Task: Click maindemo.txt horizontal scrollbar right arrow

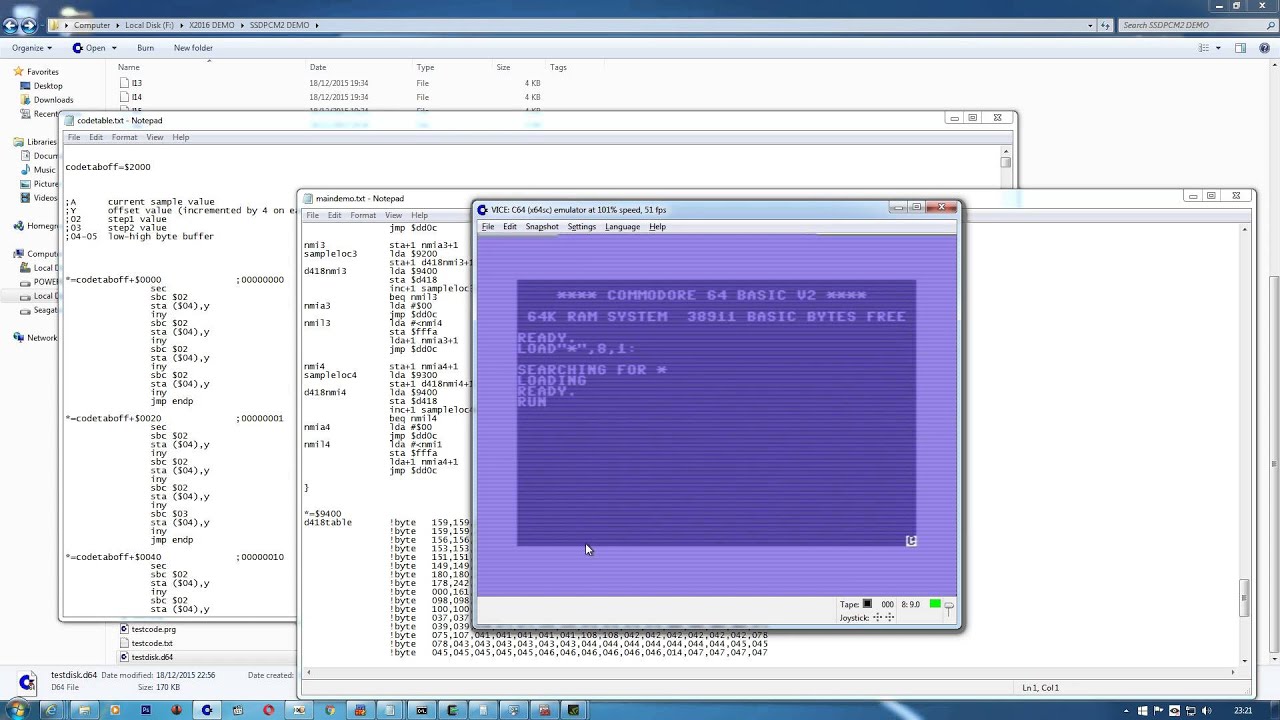Action: click(1234, 672)
